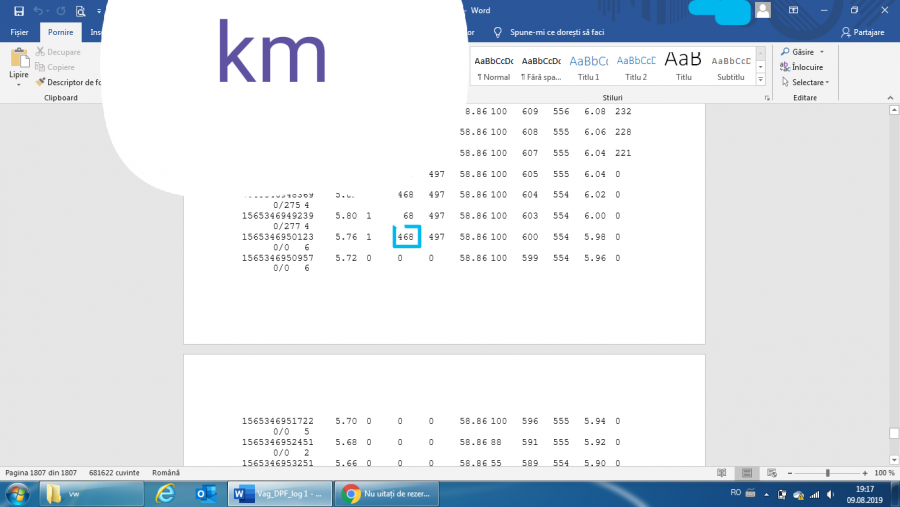Open Outlook from the taskbar
This screenshot has height=507, width=900.
tap(207, 493)
